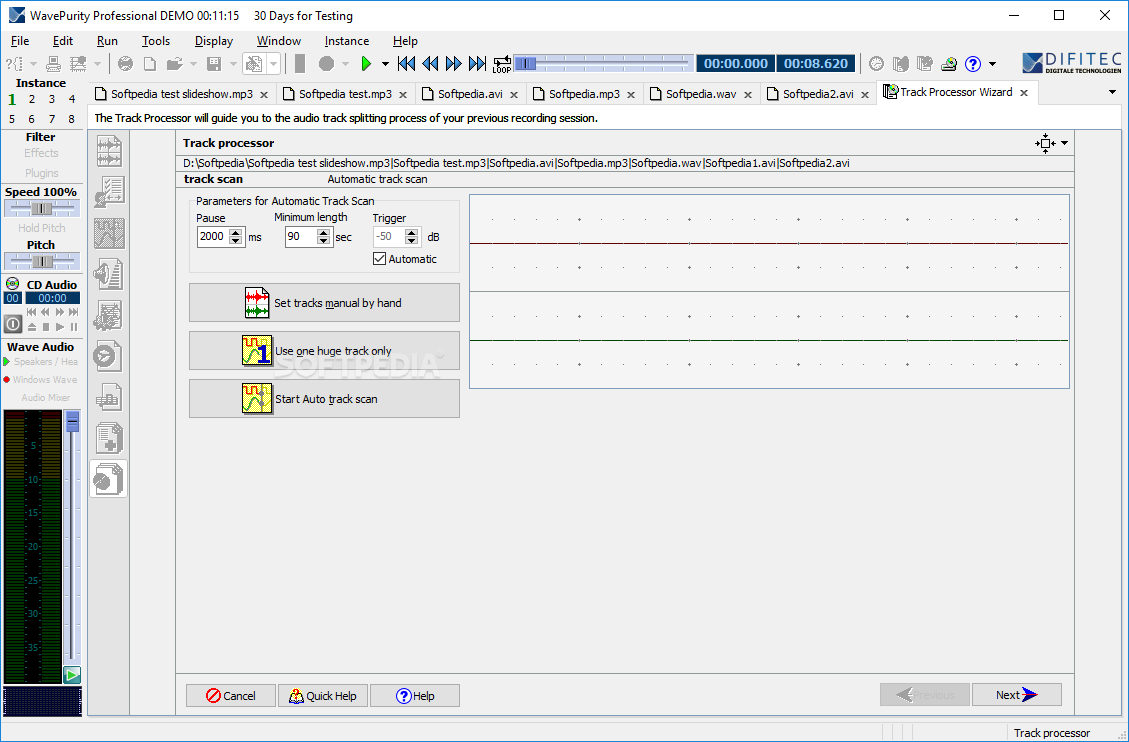Image resolution: width=1129 pixels, height=742 pixels.
Task: Click the 00:08.620 duration display
Action: pyautogui.click(x=816, y=64)
